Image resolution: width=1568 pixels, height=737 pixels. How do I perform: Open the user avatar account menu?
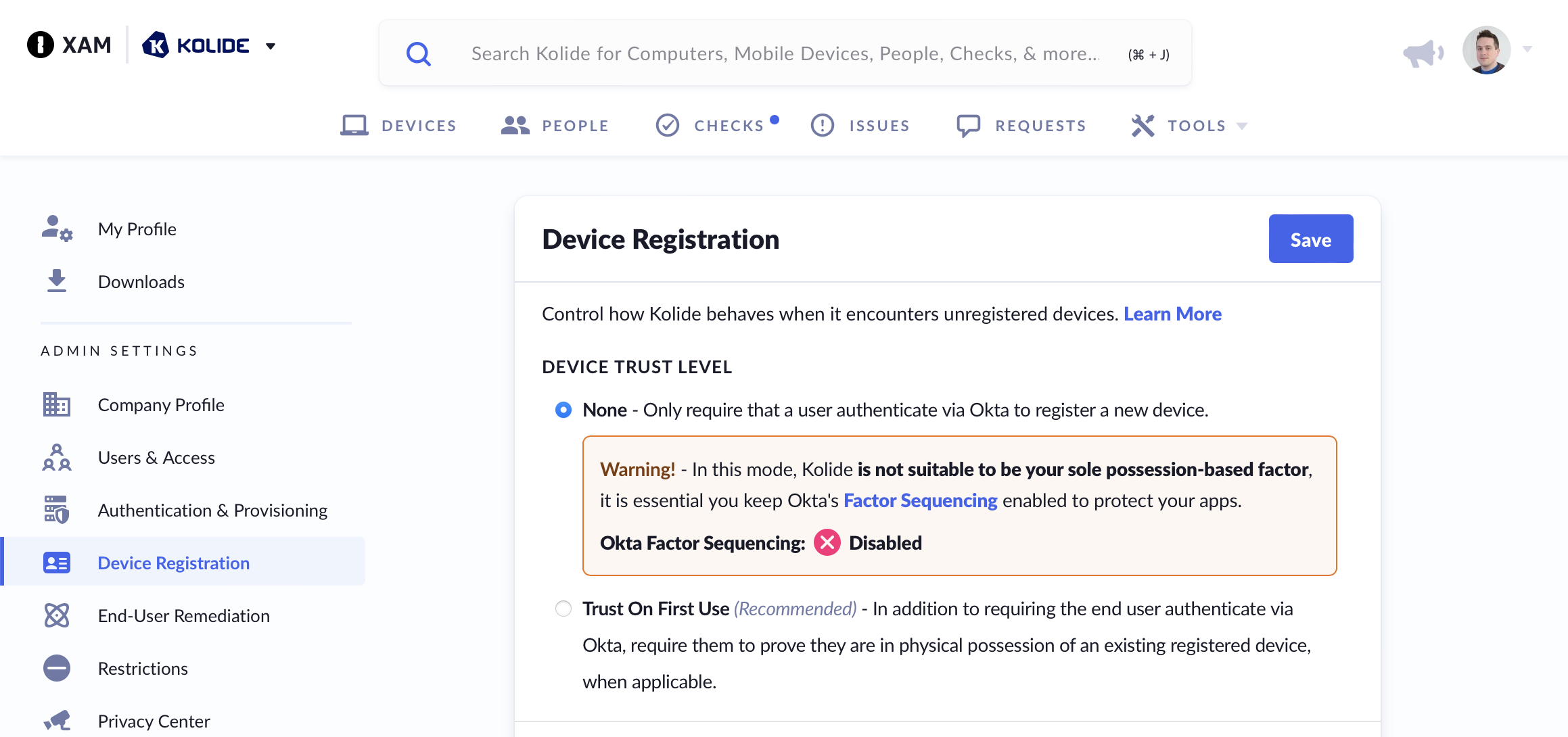(1487, 50)
